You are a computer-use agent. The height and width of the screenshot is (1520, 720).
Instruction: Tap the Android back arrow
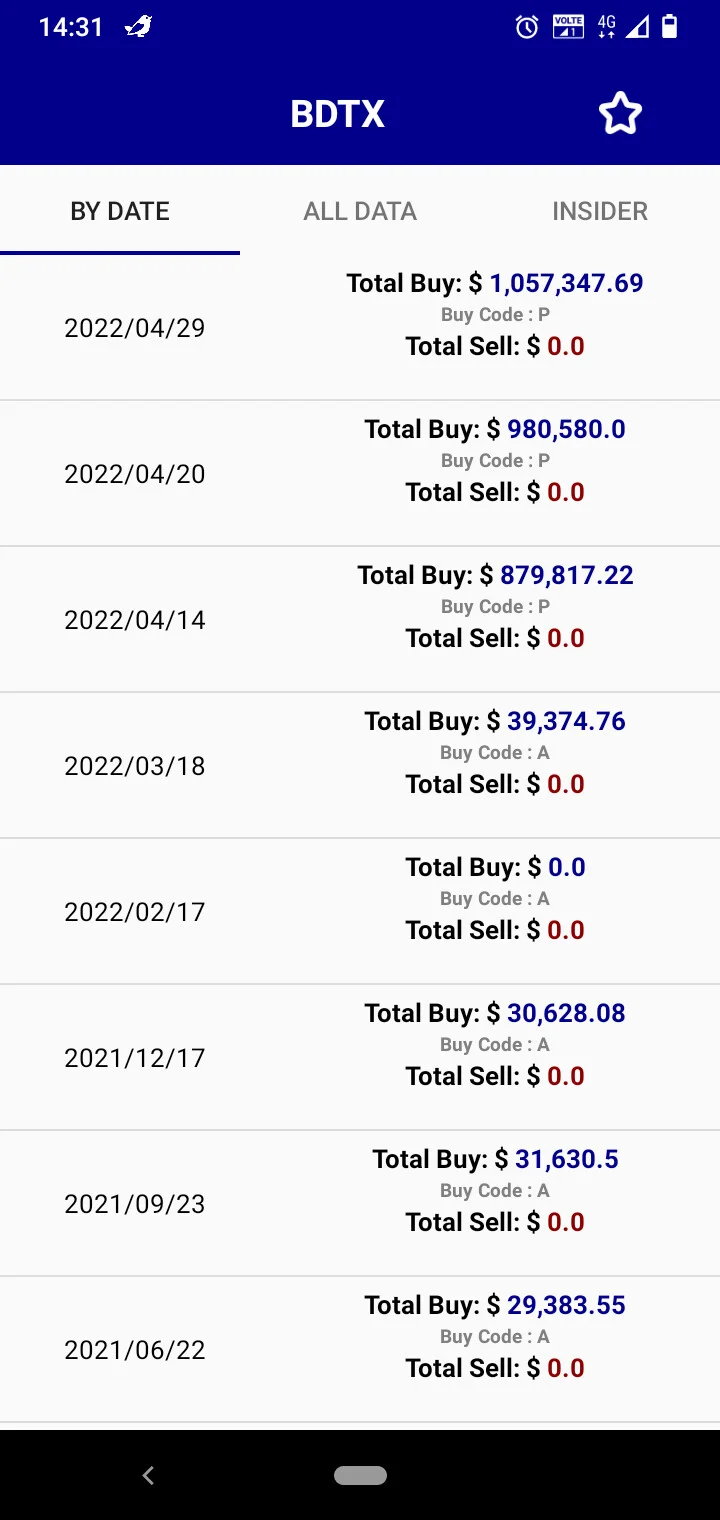[148, 1475]
